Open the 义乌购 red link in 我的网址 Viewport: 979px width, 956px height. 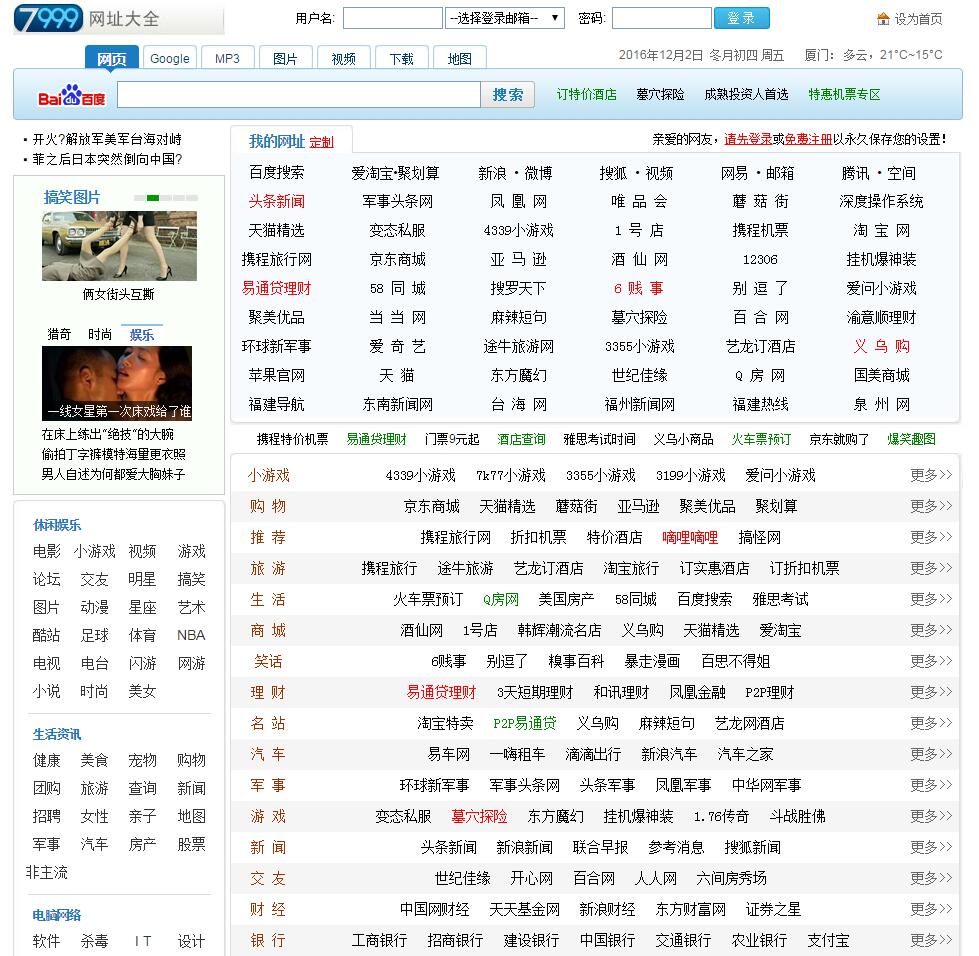click(881, 347)
